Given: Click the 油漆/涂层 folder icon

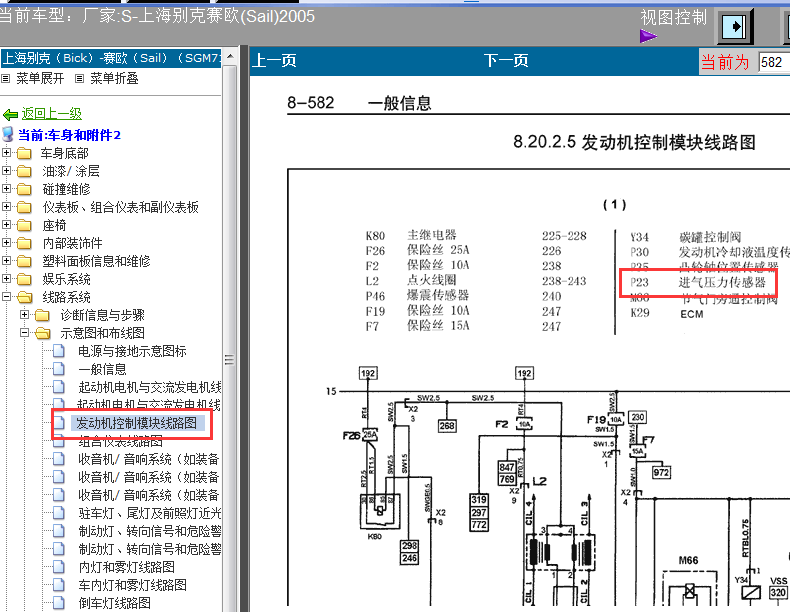Looking at the screenshot, I should click(x=24, y=171).
